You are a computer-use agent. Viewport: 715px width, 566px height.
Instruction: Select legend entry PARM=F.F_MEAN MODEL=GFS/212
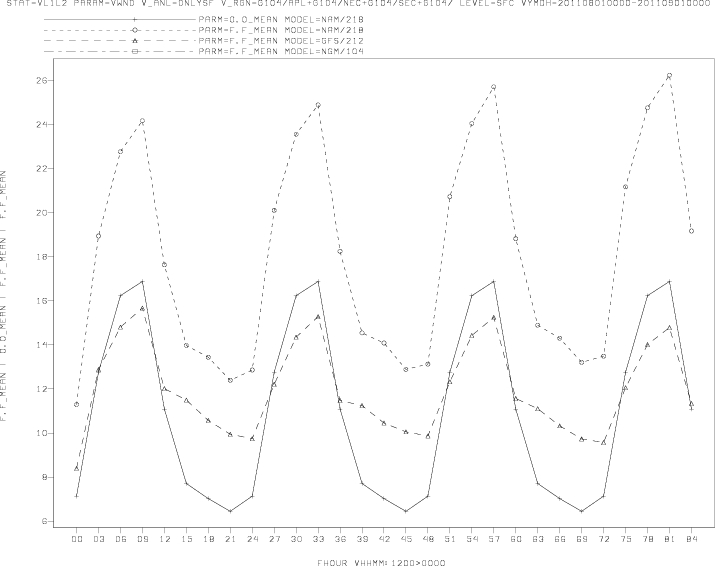(x=281, y=41)
